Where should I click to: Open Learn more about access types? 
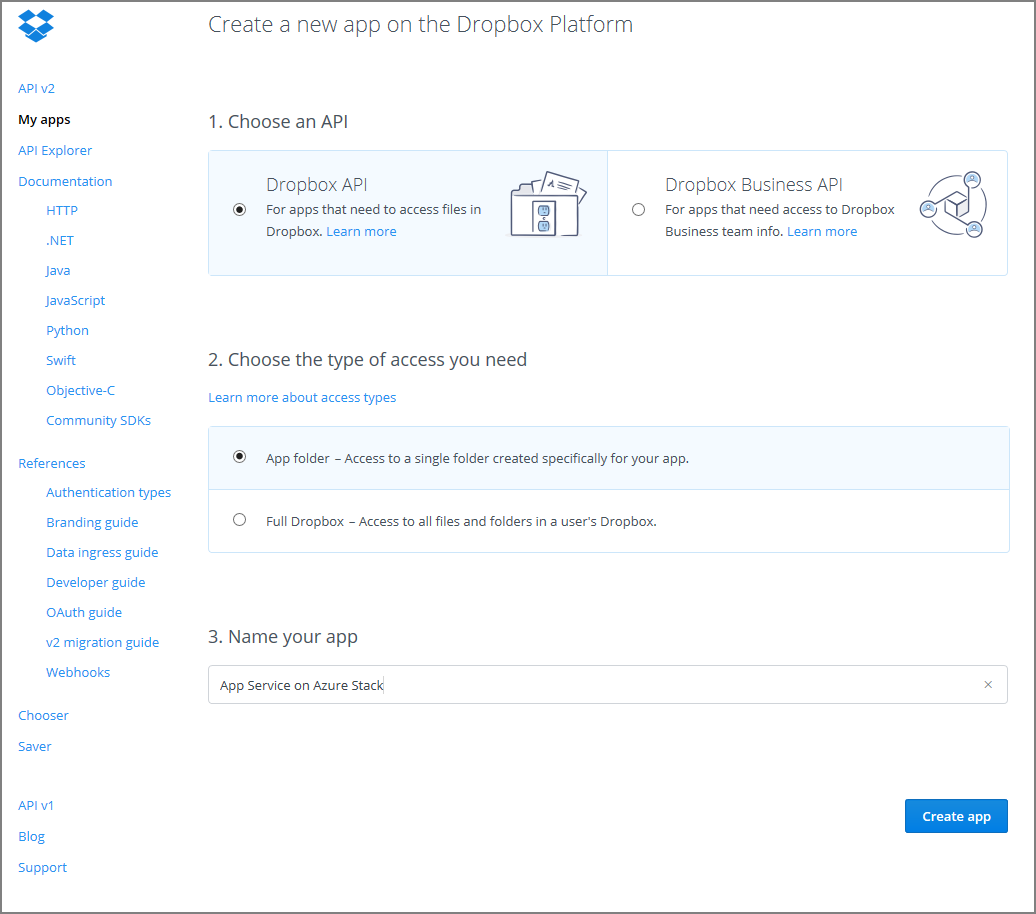302,397
